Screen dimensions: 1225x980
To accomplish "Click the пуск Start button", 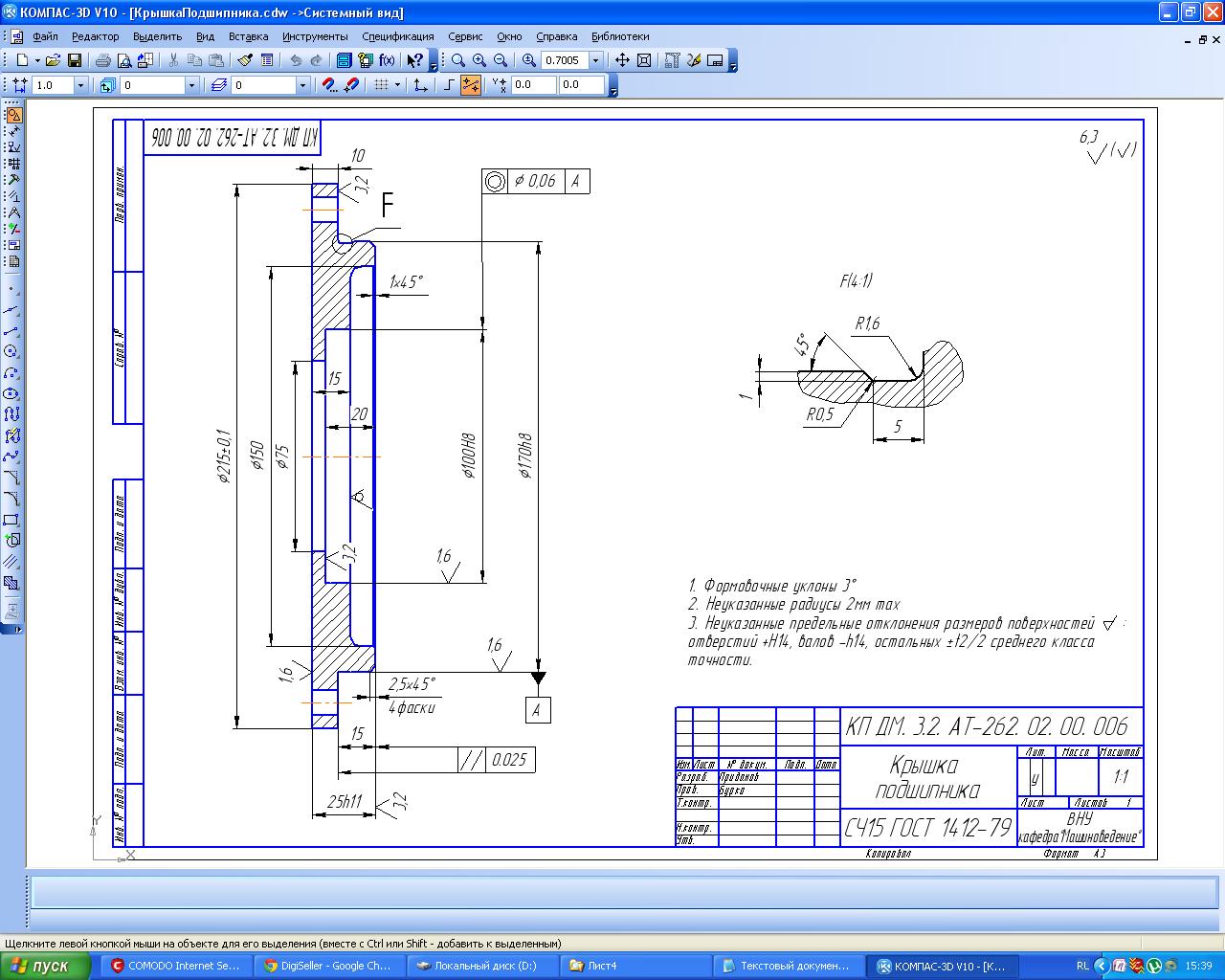I will click(46, 966).
